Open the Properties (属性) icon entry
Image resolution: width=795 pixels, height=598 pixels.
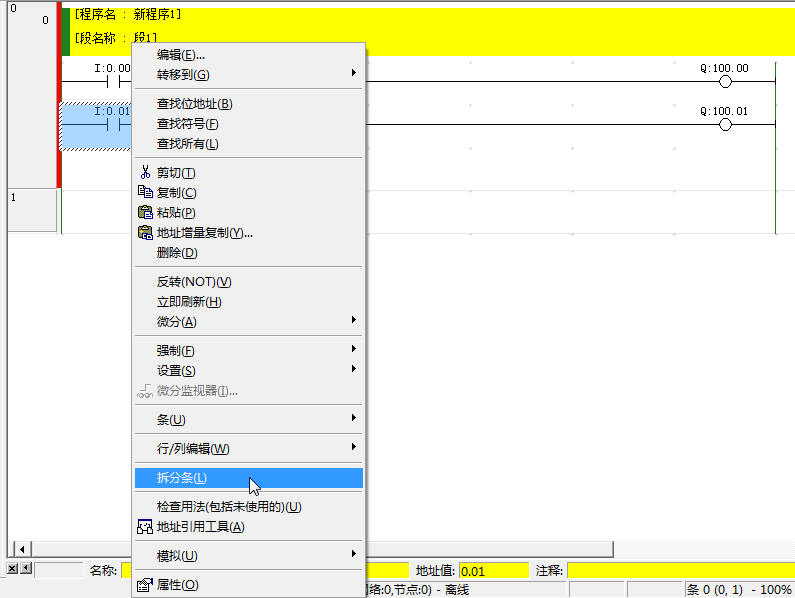144,585
